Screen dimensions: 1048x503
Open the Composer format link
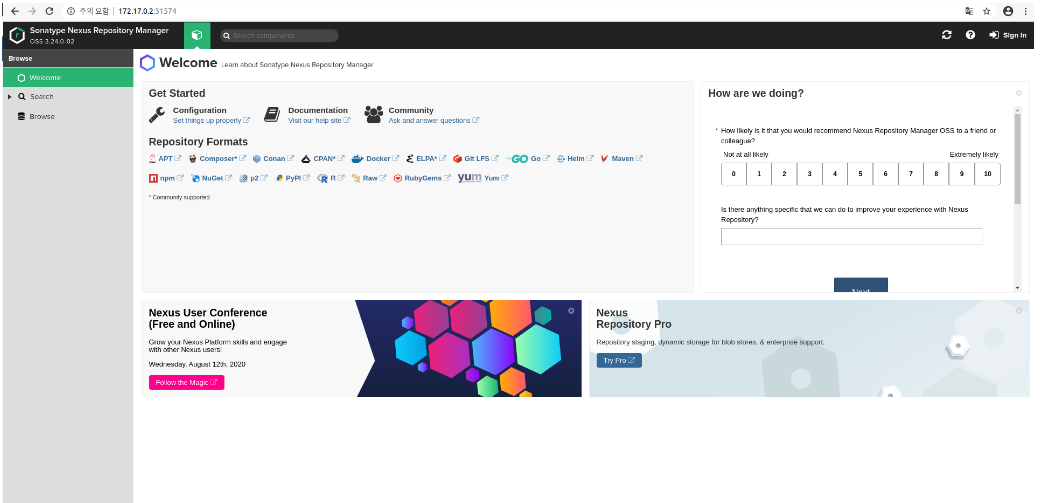217,159
